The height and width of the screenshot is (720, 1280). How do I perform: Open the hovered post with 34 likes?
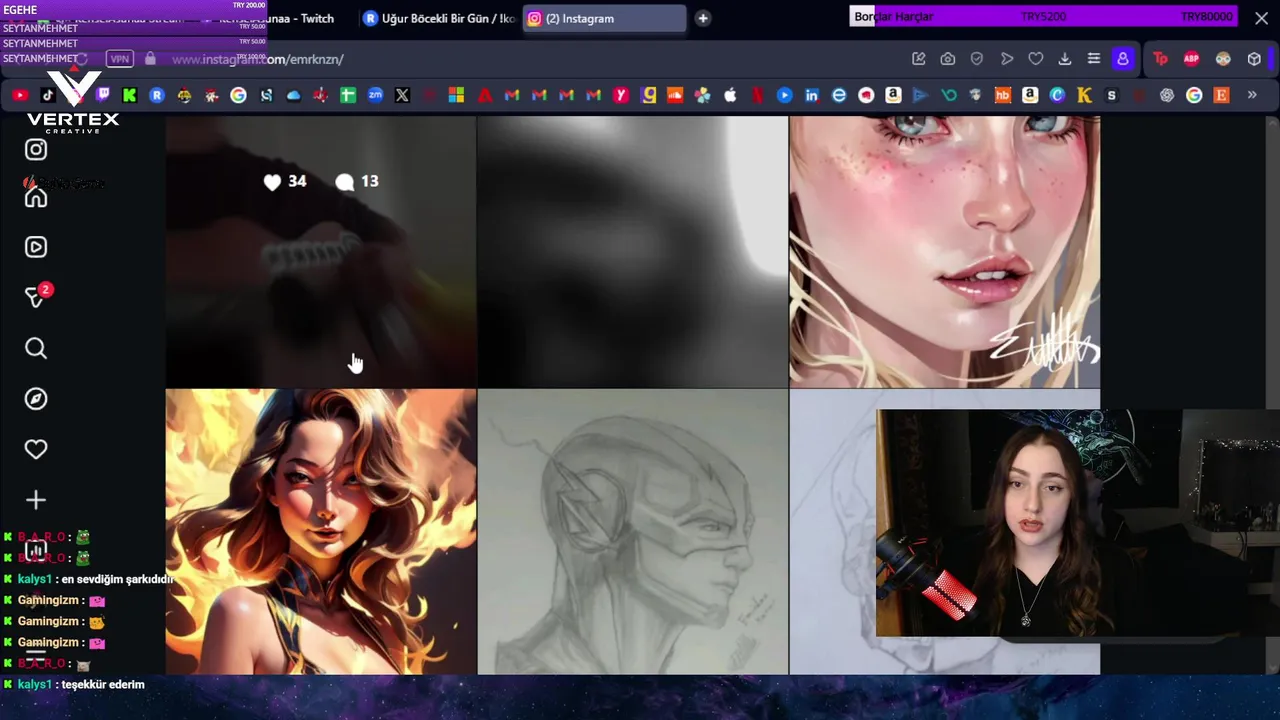pyautogui.click(x=321, y=251)
